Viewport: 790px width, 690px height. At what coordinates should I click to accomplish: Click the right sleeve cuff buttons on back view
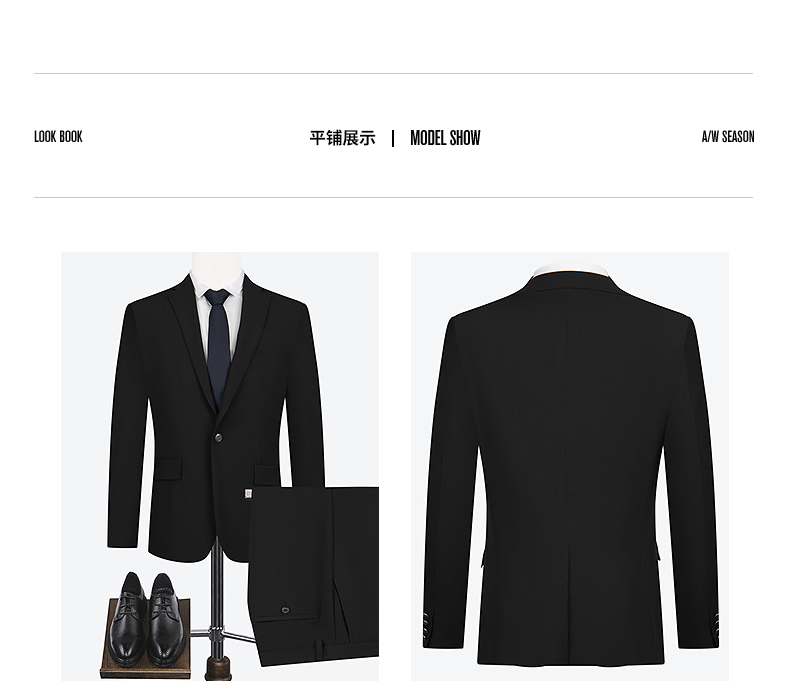coord(716,628)
